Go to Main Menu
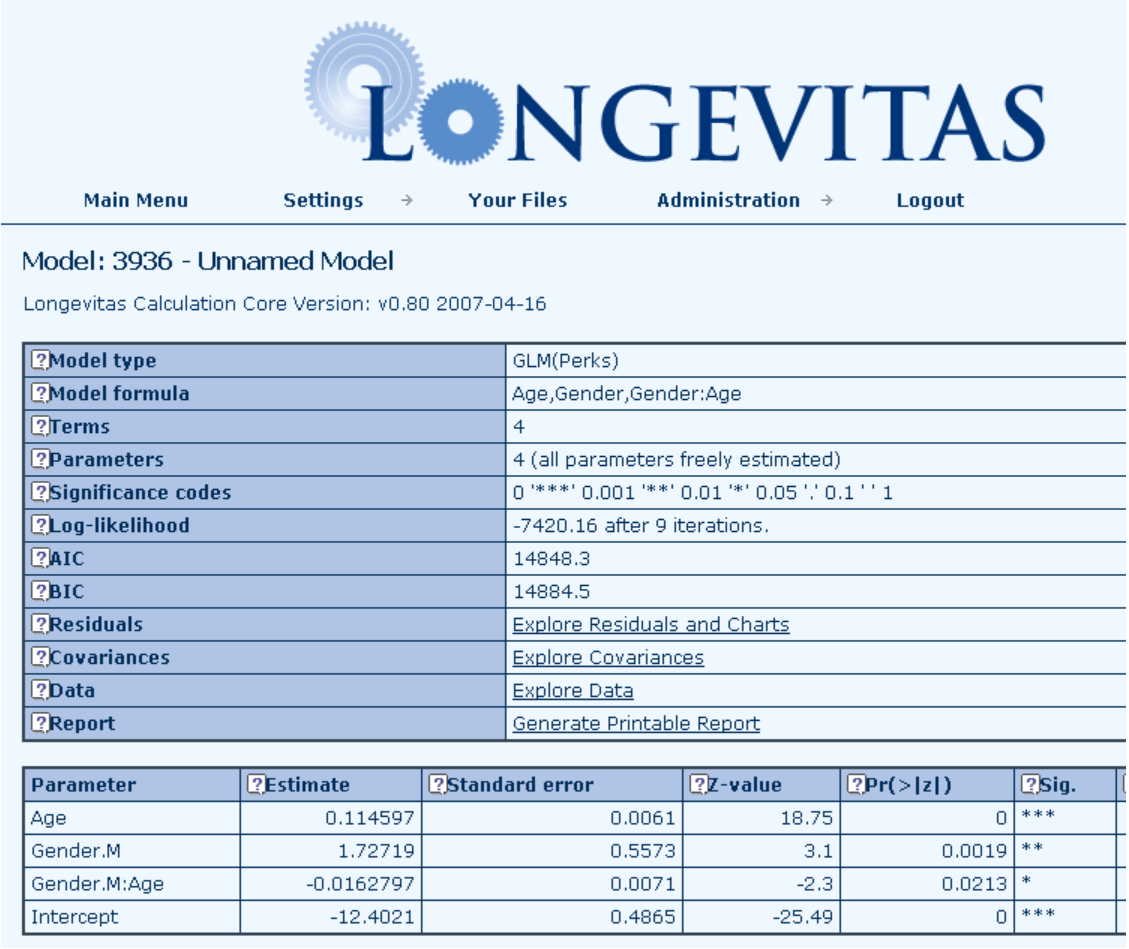The width and height of the screenshot is (1129, 949). pyautogui.click(x=135, y=200)
